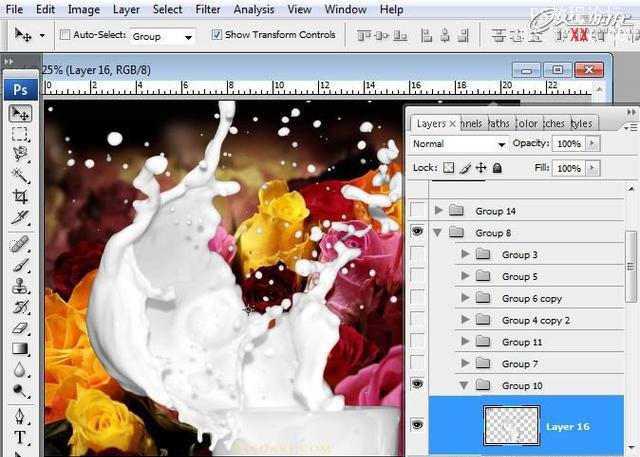This screenshot has width=640, height=457.
Task: Select the Healing Brush tool
Action: (x=20, y=244)
